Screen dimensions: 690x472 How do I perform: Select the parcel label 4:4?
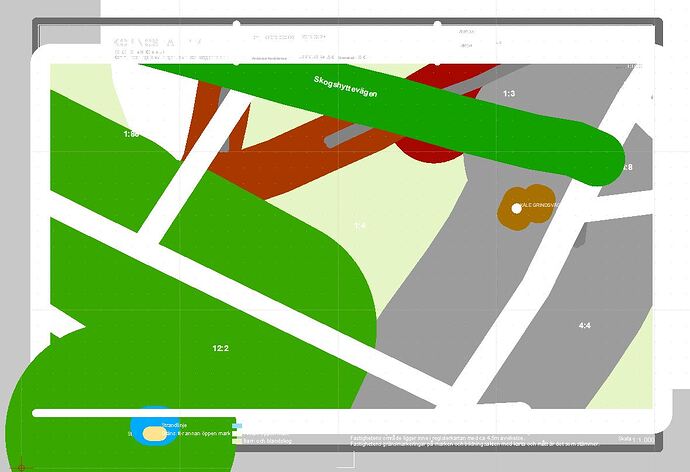pyautogui.click(x=584, y=326)
